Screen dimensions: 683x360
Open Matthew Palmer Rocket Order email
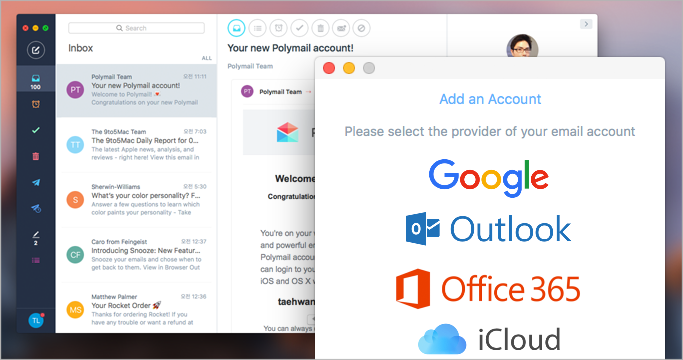(137, 309)
